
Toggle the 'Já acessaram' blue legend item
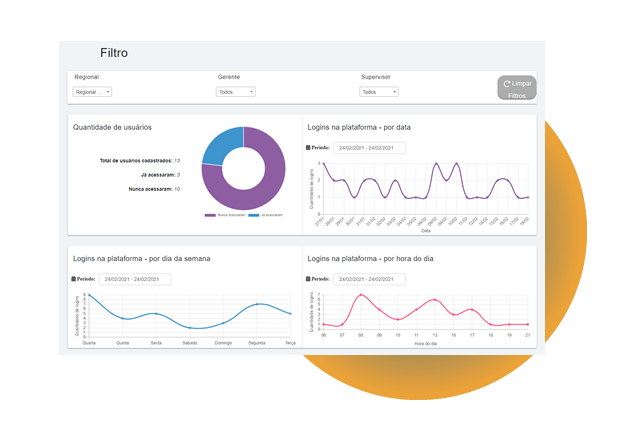265,215
